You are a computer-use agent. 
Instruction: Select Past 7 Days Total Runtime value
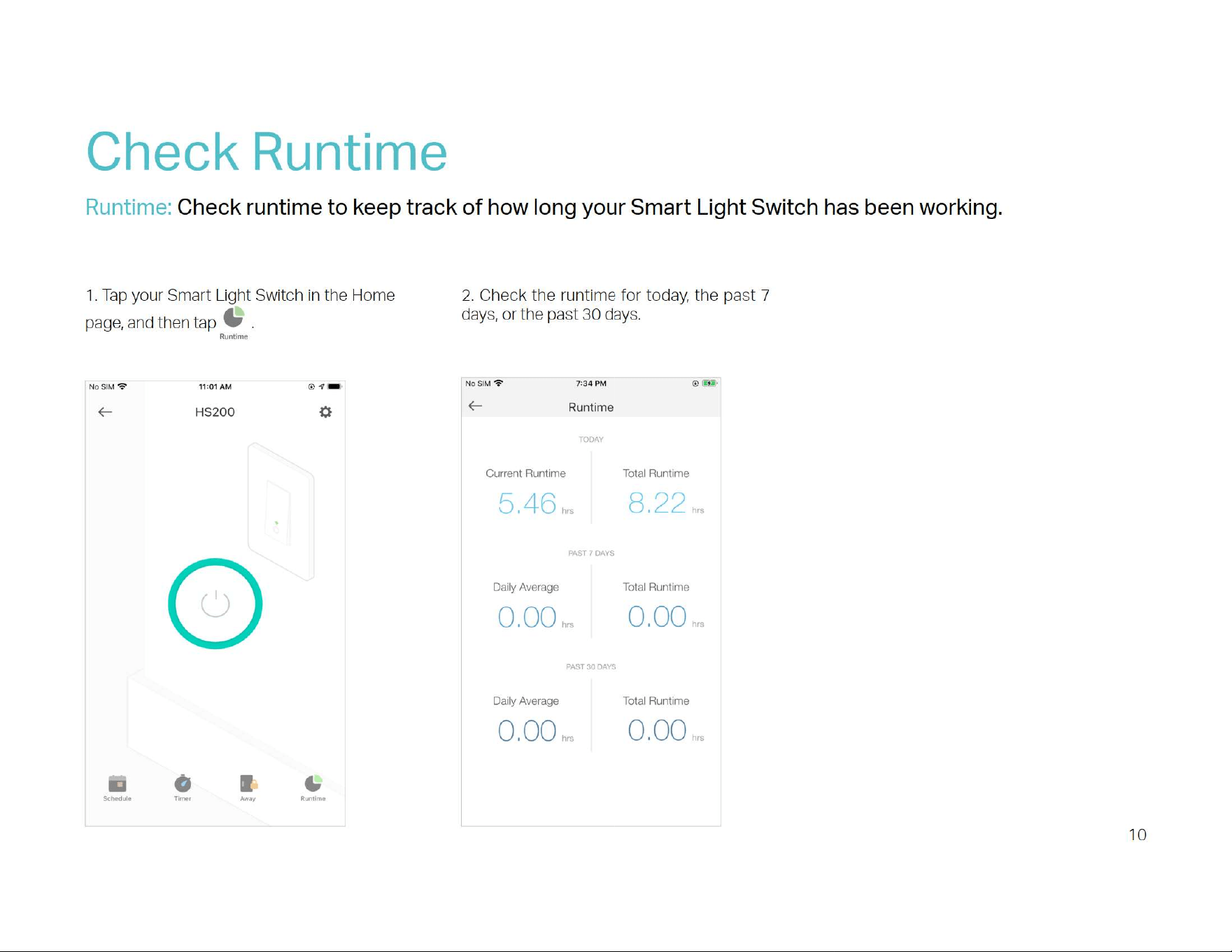(x=657, y=616)
